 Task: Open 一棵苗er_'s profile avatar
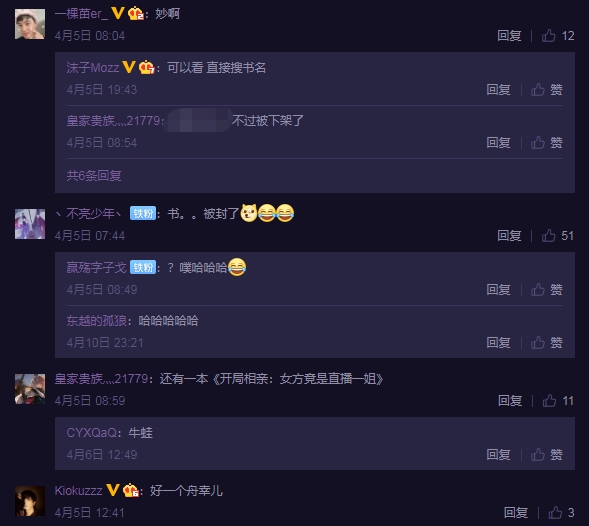pyautogui.click(x=30, y=24)
